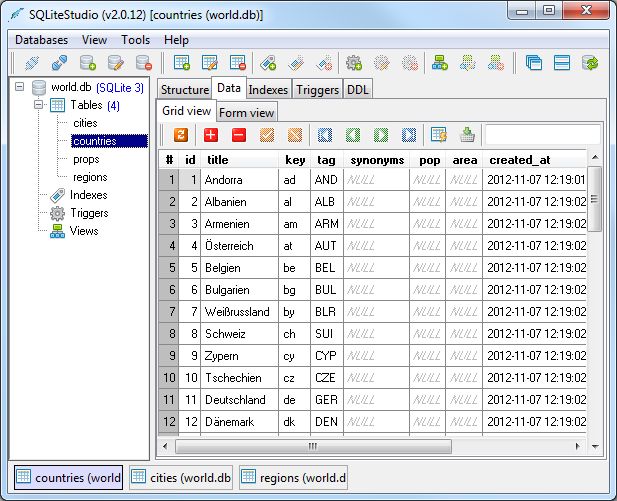Click the export table data icon

coord(467,135)
